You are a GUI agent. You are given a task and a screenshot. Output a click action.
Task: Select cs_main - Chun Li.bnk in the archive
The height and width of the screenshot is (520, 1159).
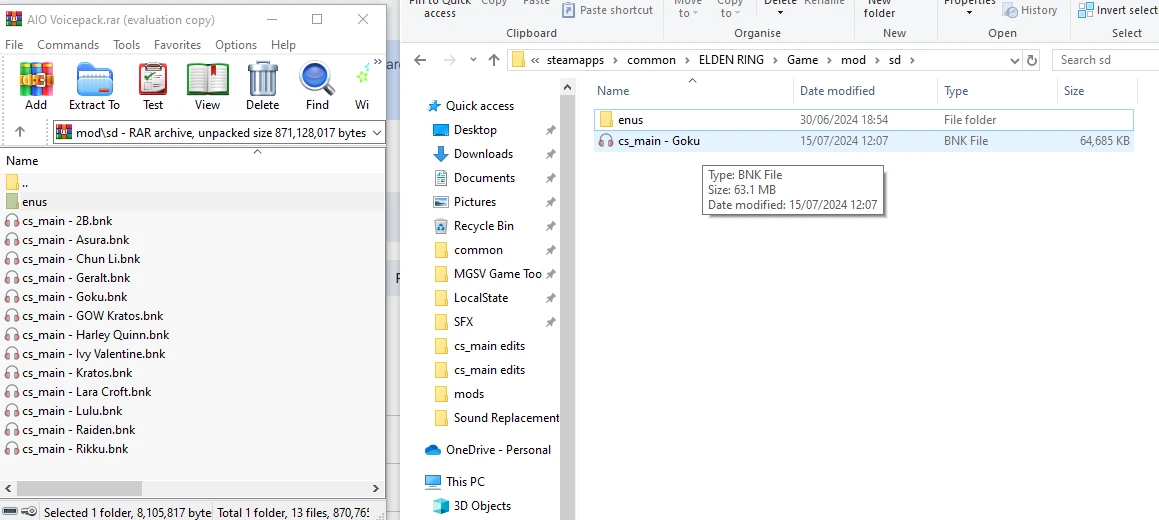[72, 259]
